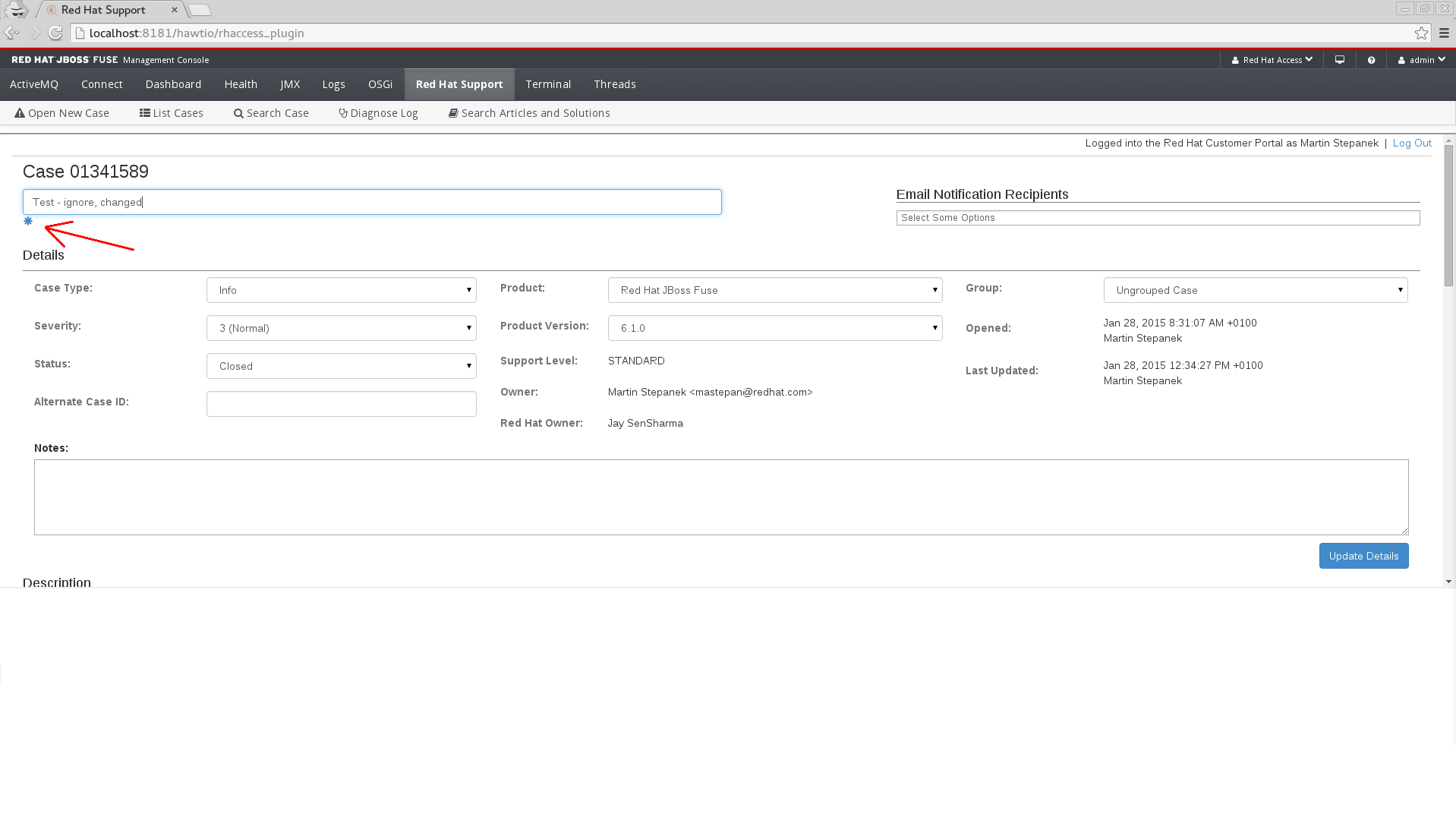The width and height of the screenshot is (1456, 820).
Task: Click owner email Martin Stepanek <mastepan@redhat.com>
Action: (x=710, y=392)
